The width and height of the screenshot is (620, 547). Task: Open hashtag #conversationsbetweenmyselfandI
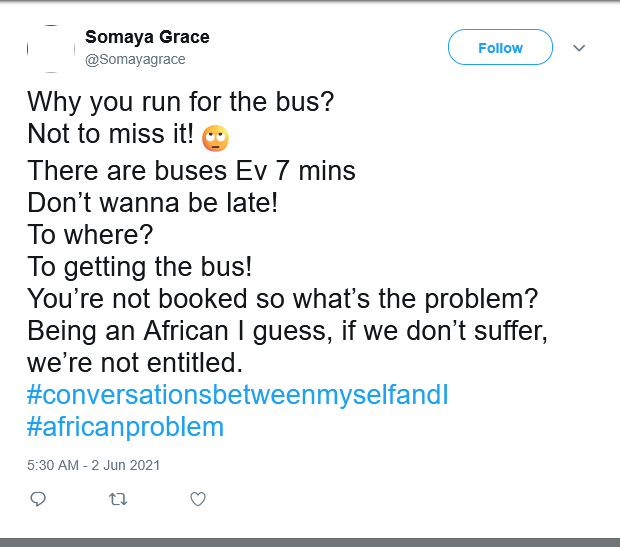[x=238, y=395]
